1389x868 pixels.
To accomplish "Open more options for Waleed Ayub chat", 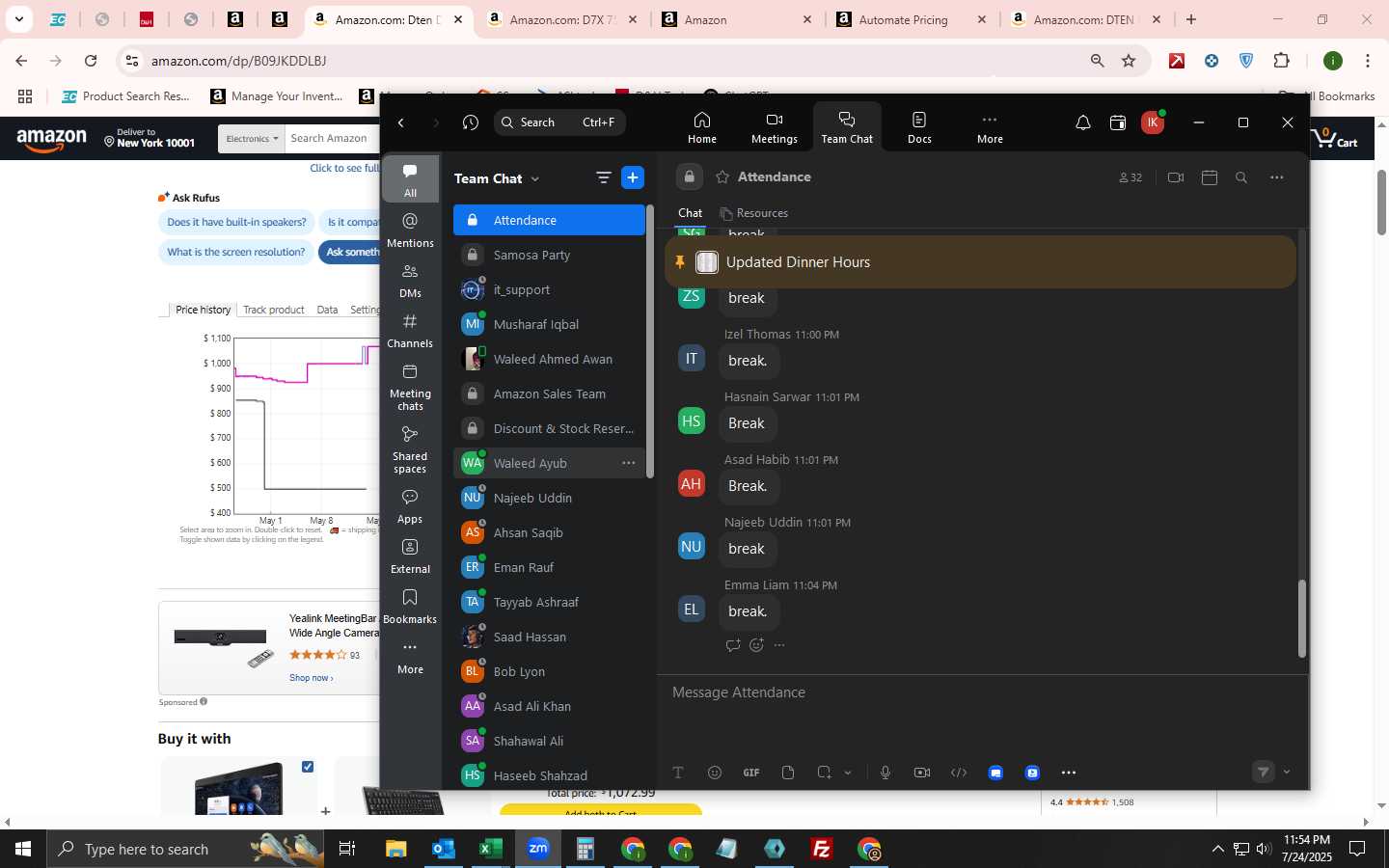I will pos(629,463).
